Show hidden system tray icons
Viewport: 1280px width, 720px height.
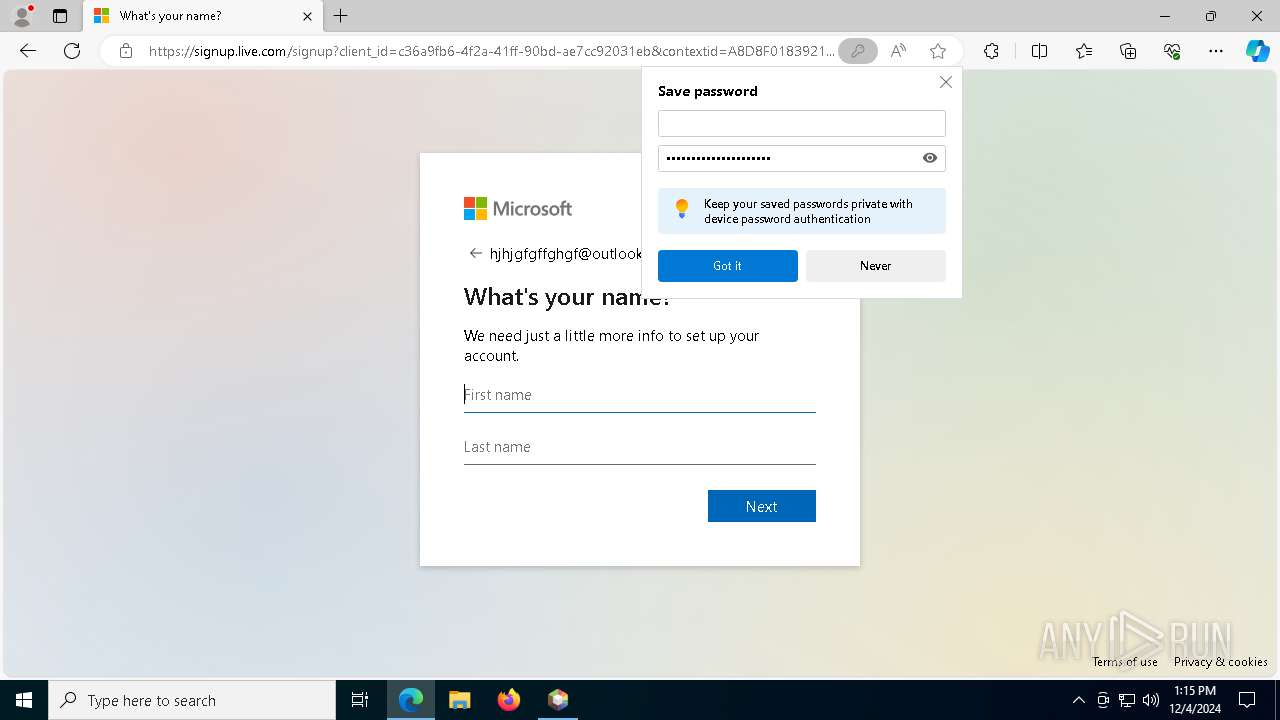point(1078,700)
